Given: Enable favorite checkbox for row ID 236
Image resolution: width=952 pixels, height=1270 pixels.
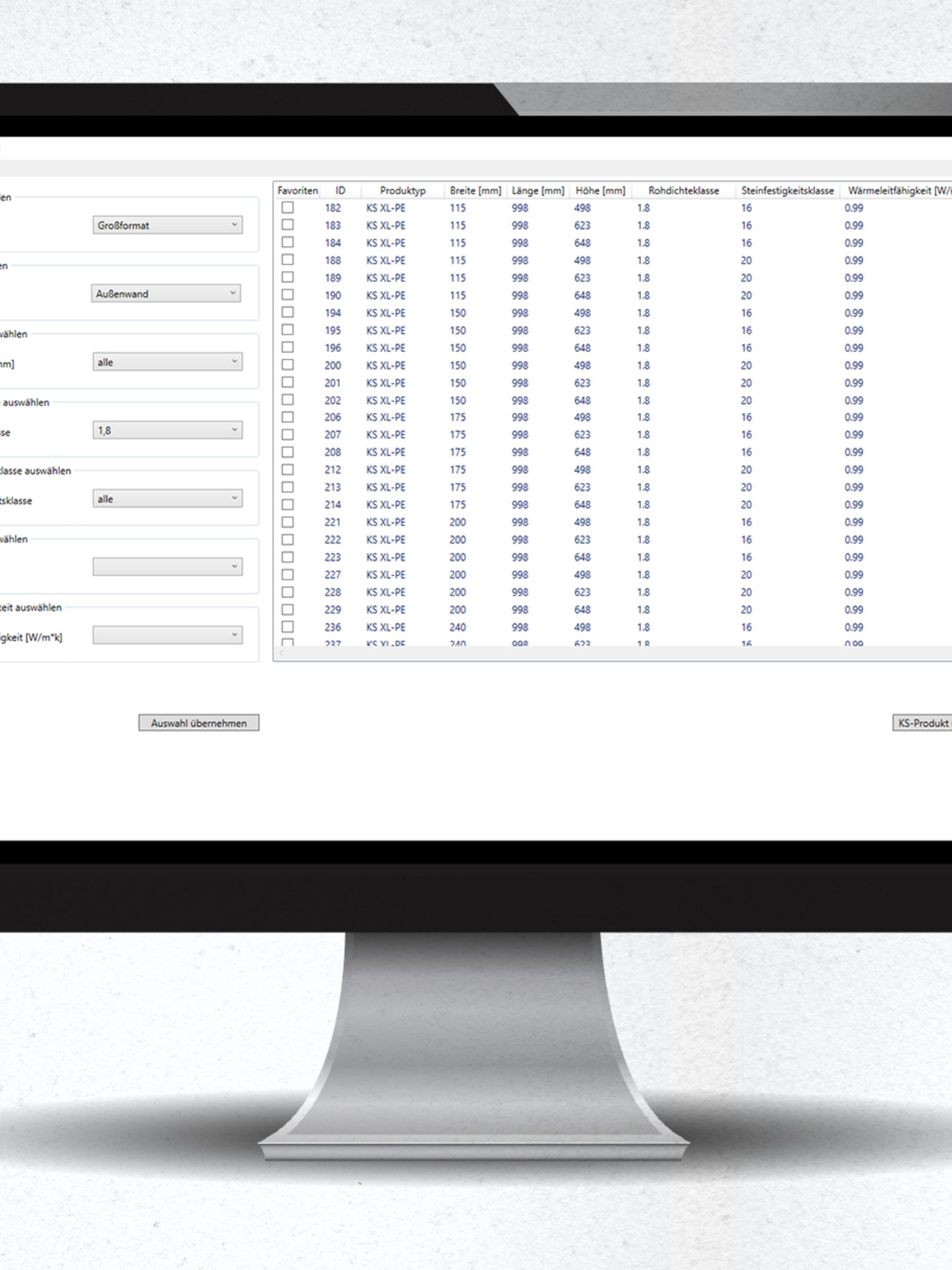Looking at the screenshot, I should [287, 627].
